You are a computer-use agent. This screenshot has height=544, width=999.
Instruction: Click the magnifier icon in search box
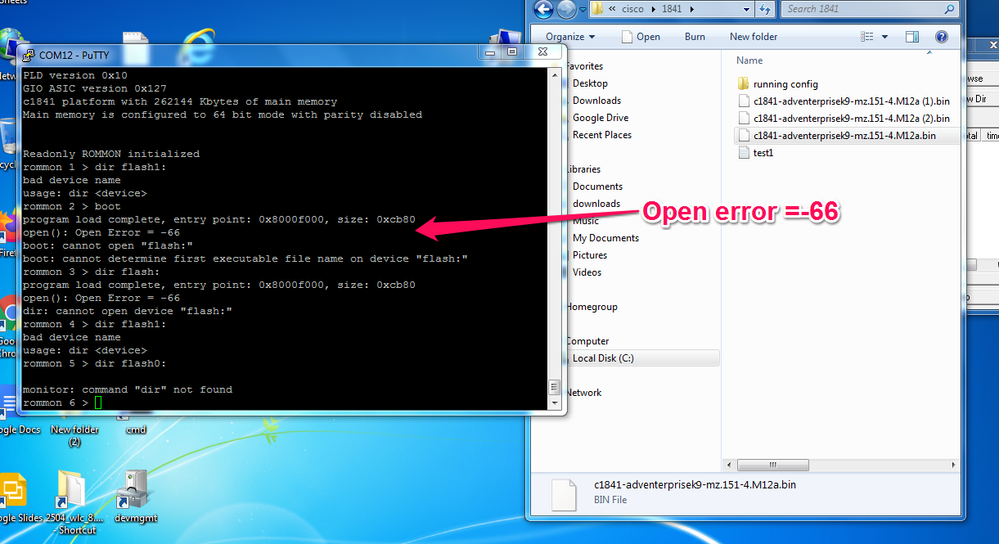pos(949,9)
